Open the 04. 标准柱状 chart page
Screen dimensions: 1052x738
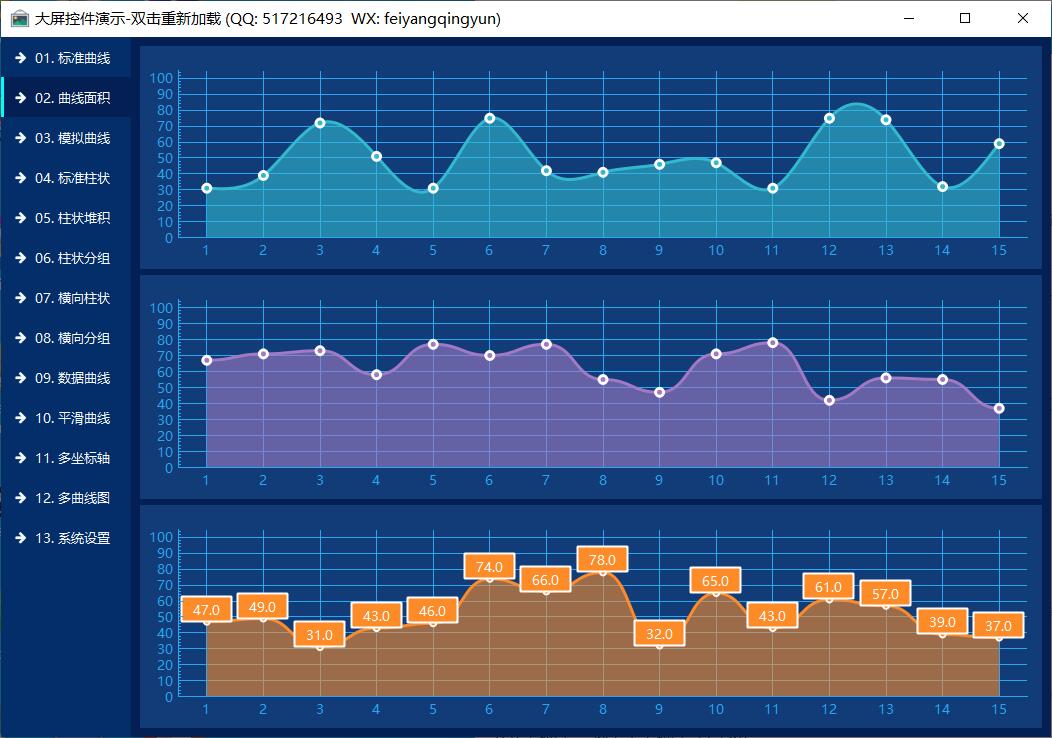point(72,178)
